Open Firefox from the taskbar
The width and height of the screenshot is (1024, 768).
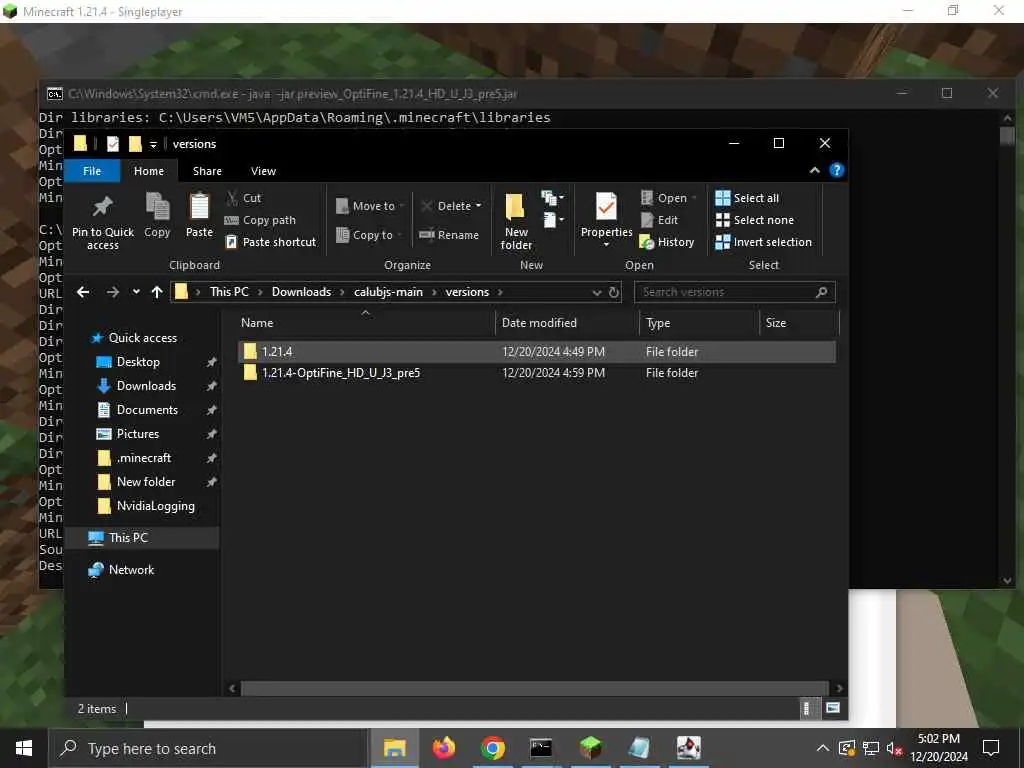pos(443,748)
